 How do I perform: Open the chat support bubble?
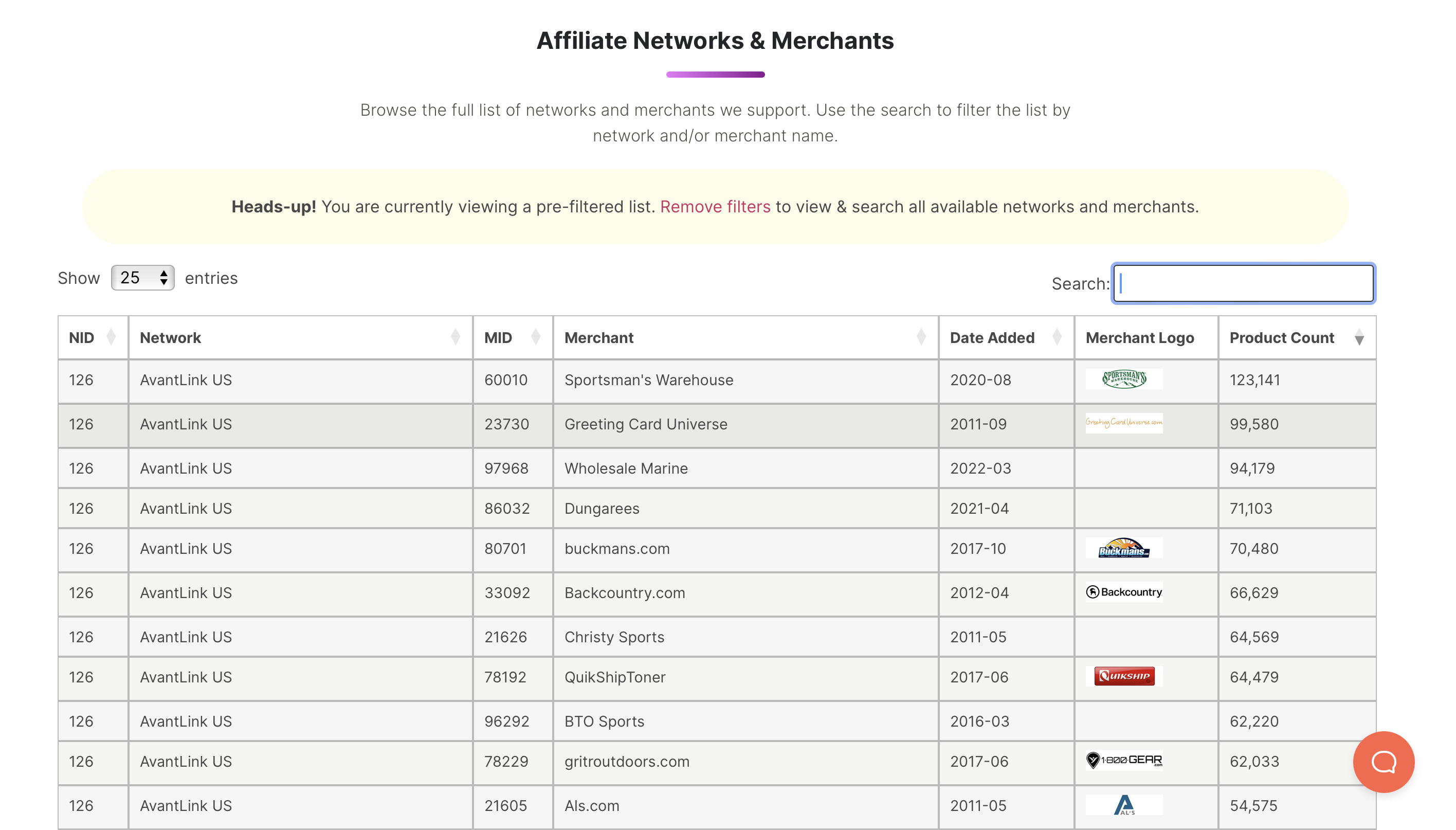(x=1383, y=762)
